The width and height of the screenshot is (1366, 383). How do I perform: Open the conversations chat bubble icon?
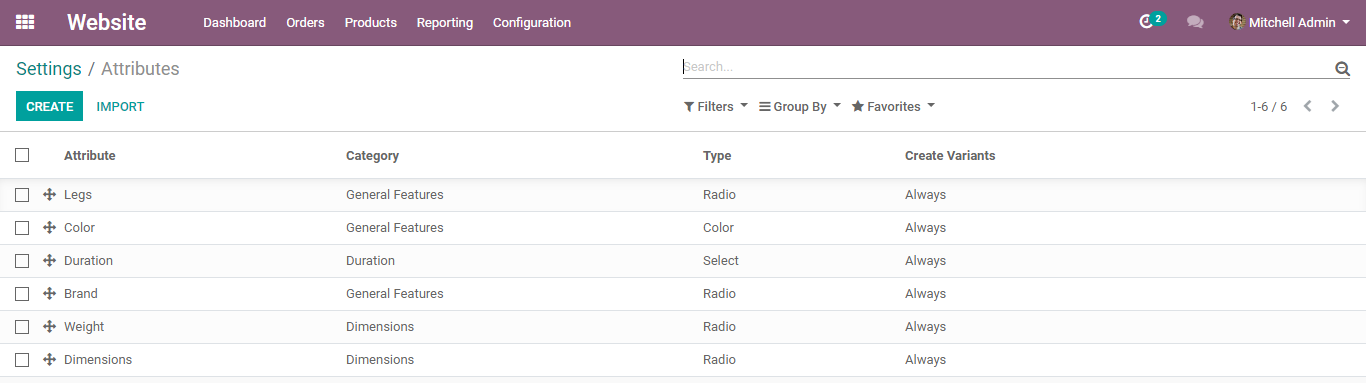pos(1195,22)
